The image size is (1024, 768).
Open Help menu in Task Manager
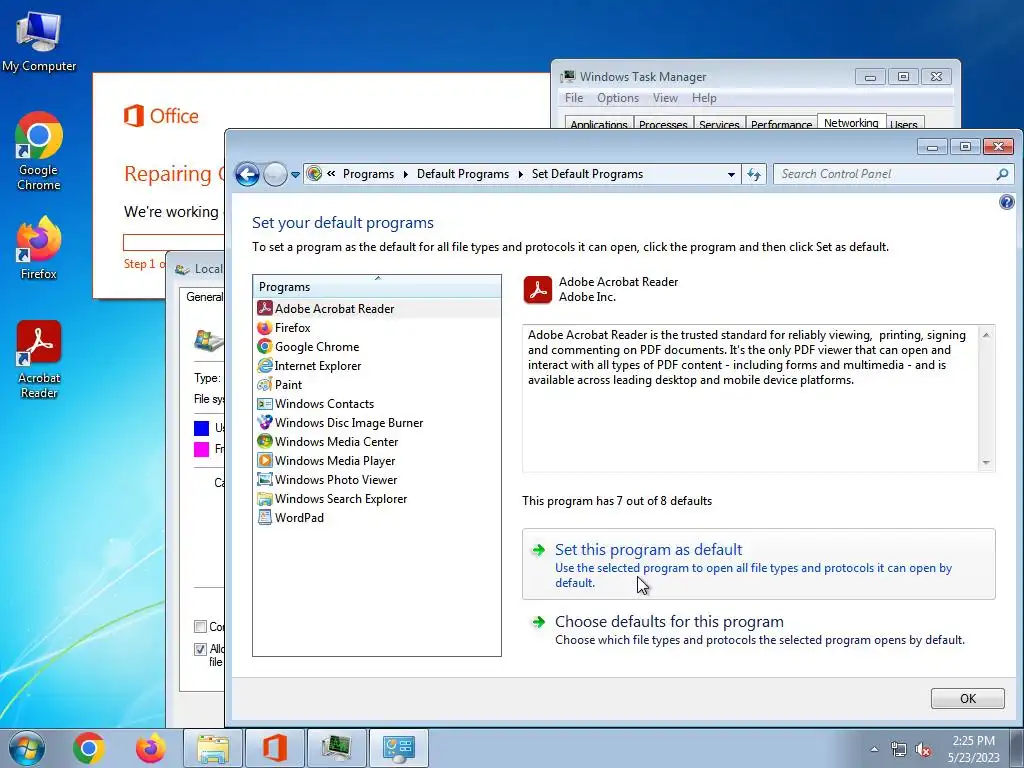point(704,98)
